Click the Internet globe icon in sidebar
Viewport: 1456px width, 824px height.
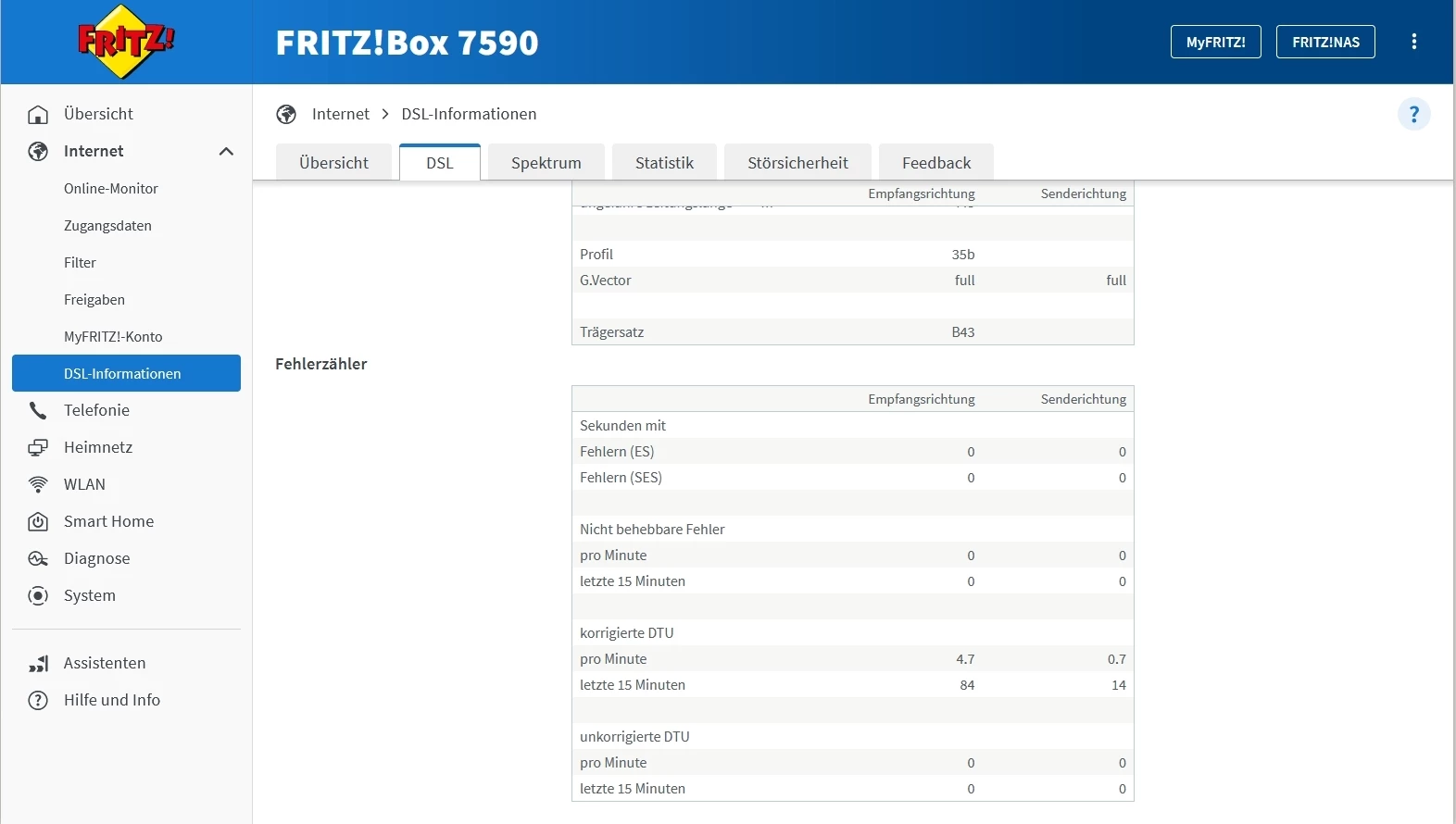coord(38,151)
